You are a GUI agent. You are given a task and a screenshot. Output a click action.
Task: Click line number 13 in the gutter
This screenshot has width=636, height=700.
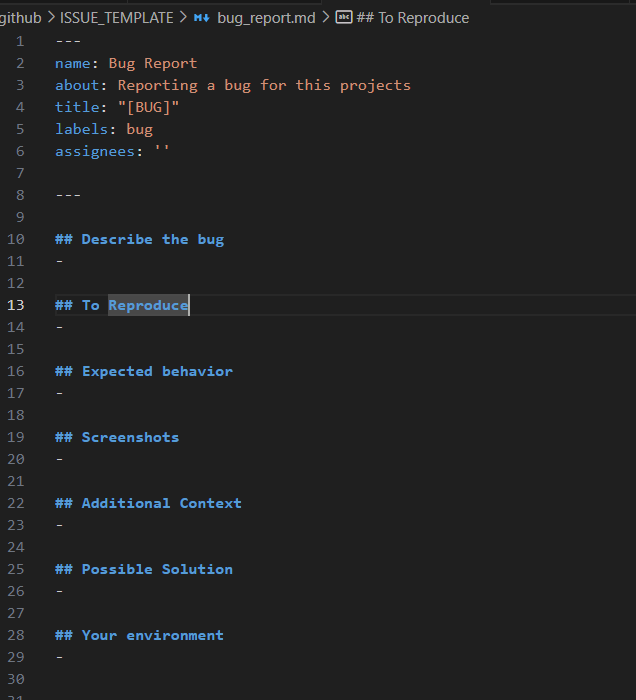16,305
